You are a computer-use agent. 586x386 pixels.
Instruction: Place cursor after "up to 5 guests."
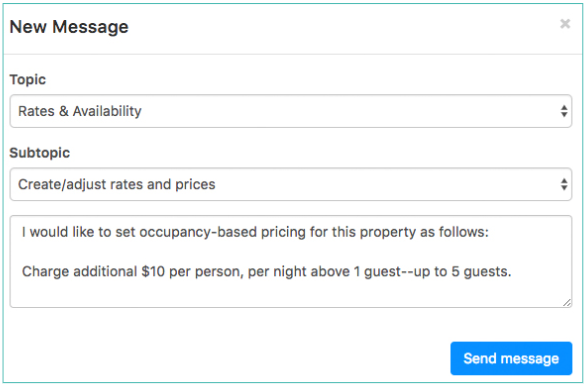pos(512,272)
